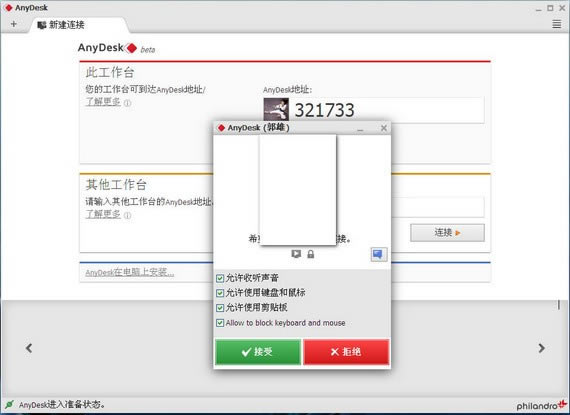This screenshot has height=415, width=570.
Task: Click the green connection status icon
Action: point(9,404)
